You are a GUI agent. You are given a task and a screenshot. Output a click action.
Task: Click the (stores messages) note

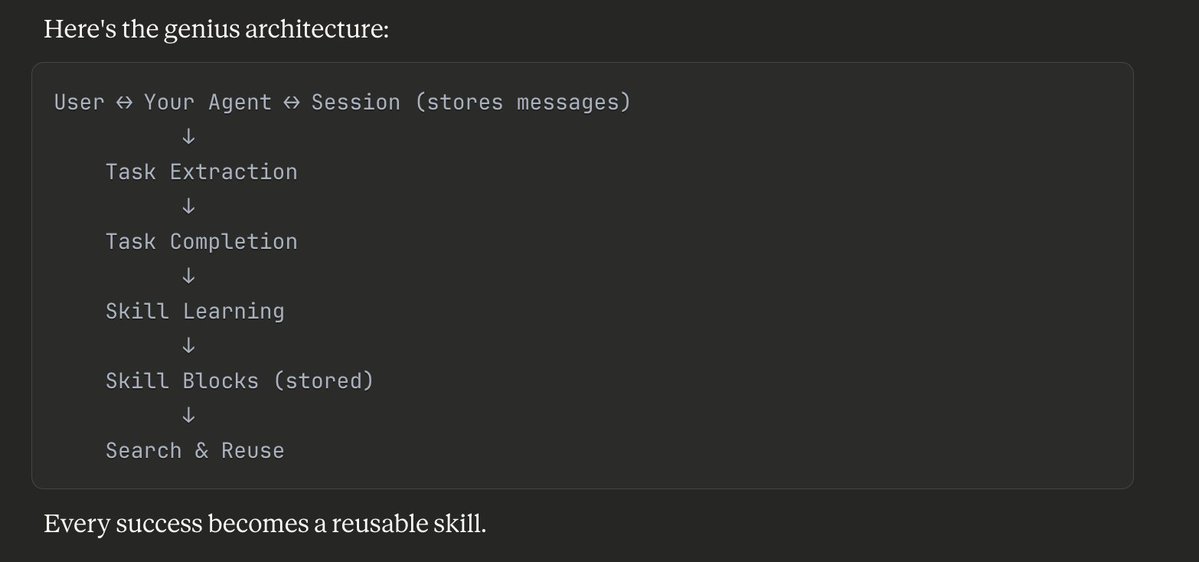pos(521,103)
